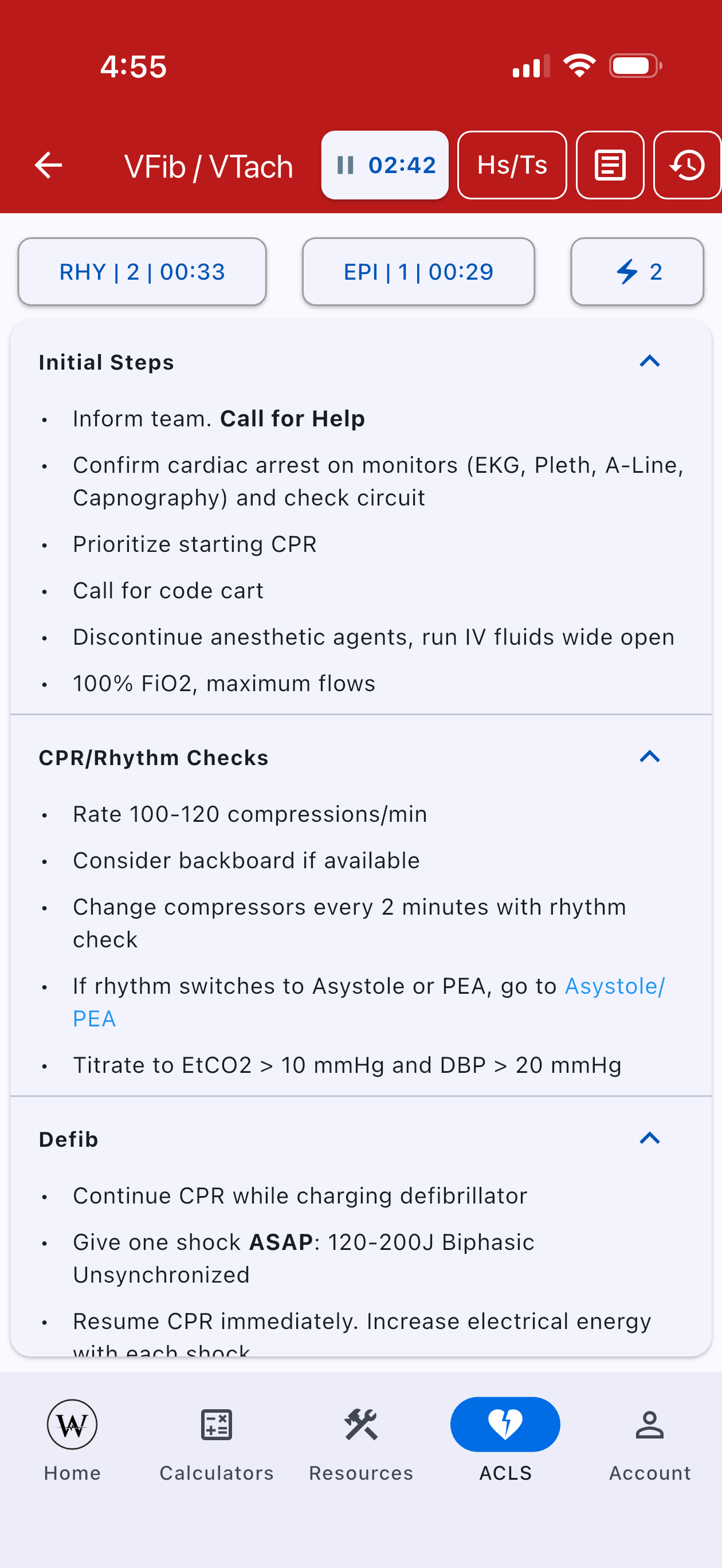
Task: Follow the Asystole/PEA link
Action: click(x=369, y=1002)
